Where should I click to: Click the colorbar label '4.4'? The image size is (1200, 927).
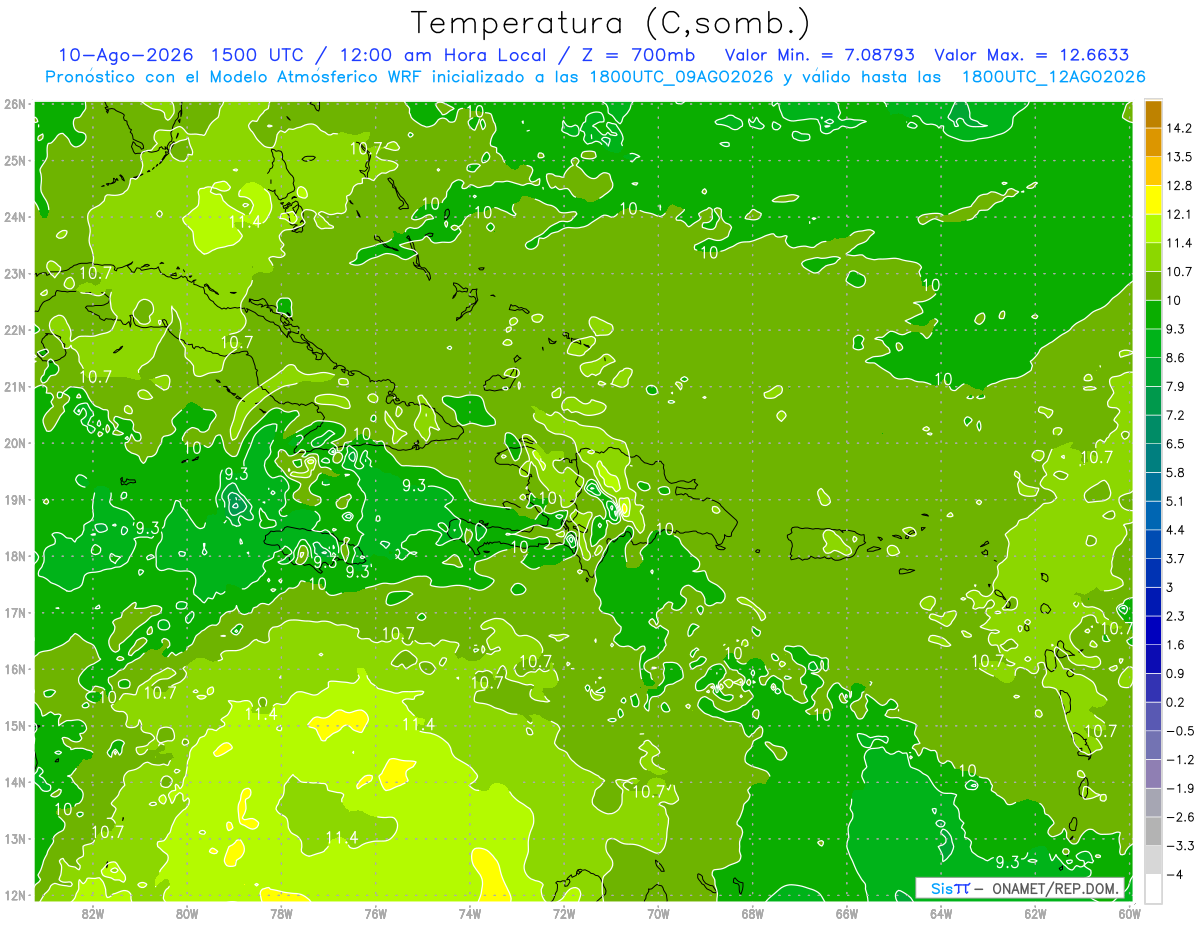click(x=1176, y=529)
